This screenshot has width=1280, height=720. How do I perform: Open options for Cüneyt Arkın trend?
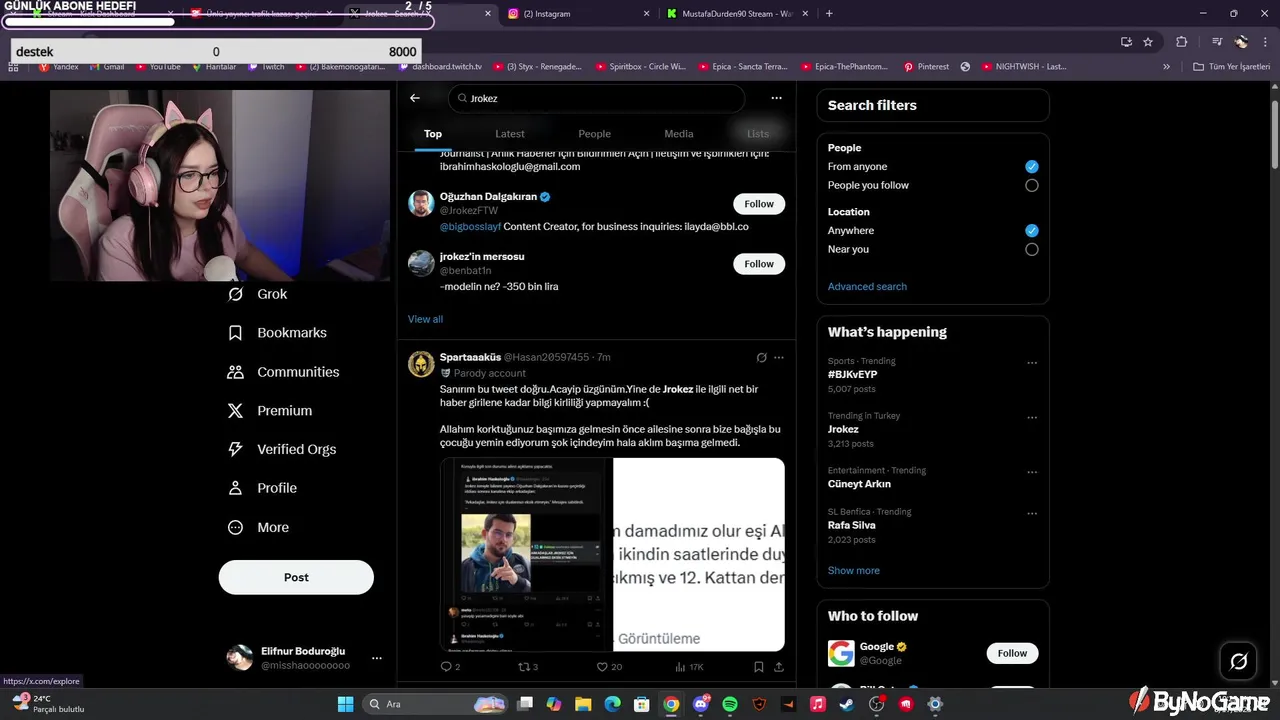1032,472
